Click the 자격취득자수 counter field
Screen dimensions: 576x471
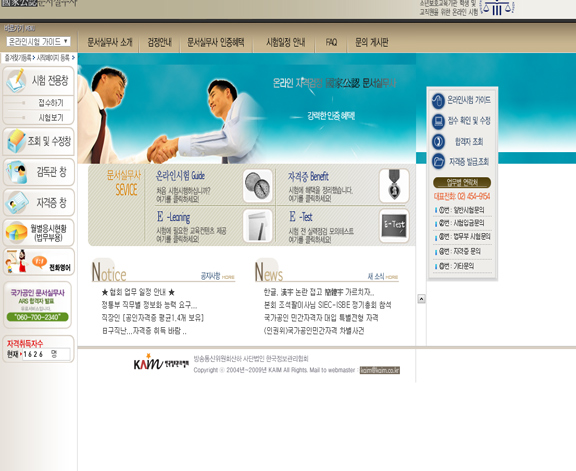pyautogui.click(x=46, y=354)
